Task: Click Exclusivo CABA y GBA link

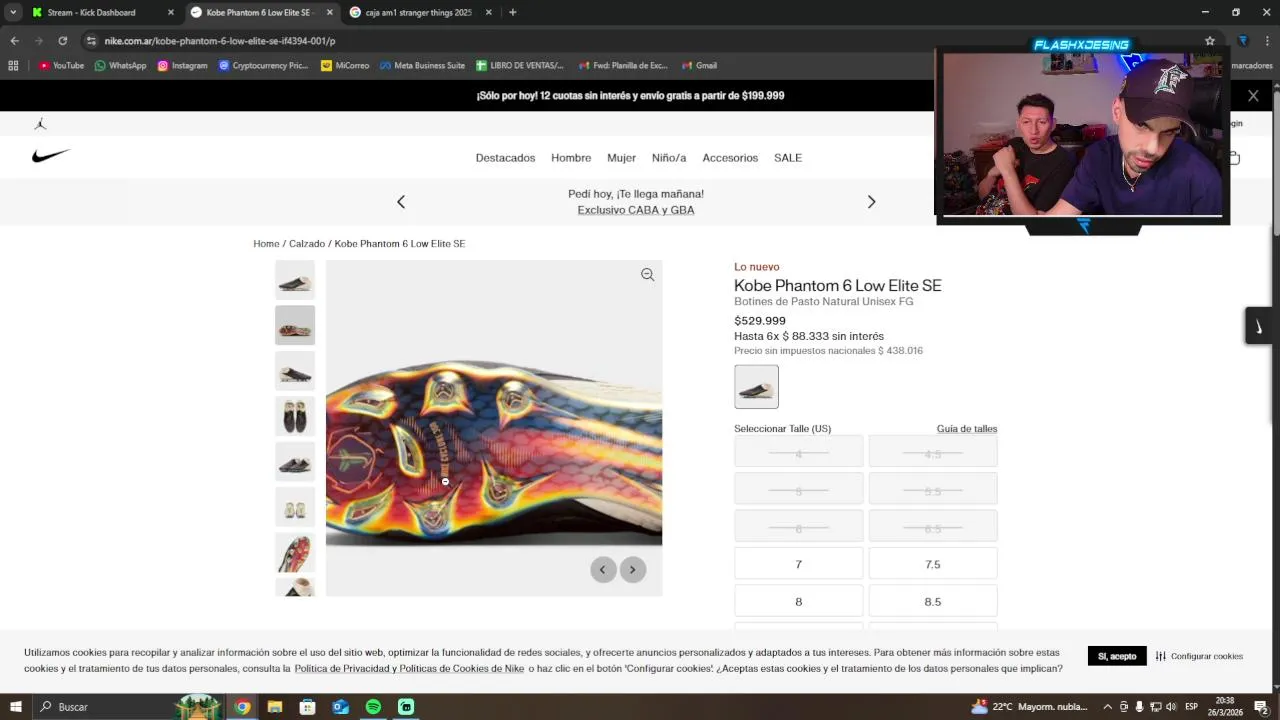Action: pyautogui.click(x=636, y=210)
